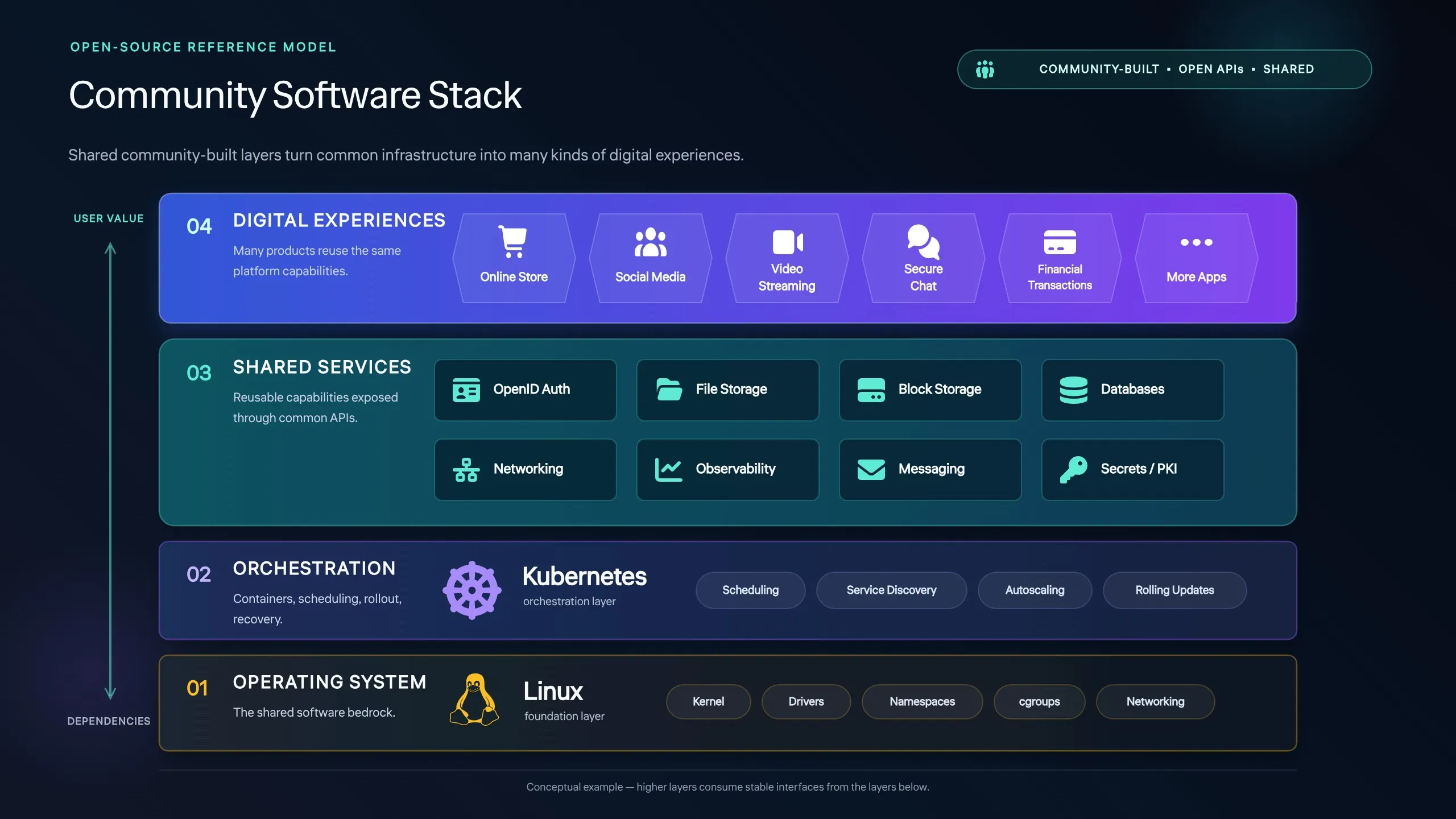1456x819 pixels.
Task: Click the OPEN APIs text in header badge
Action: 1211,69
